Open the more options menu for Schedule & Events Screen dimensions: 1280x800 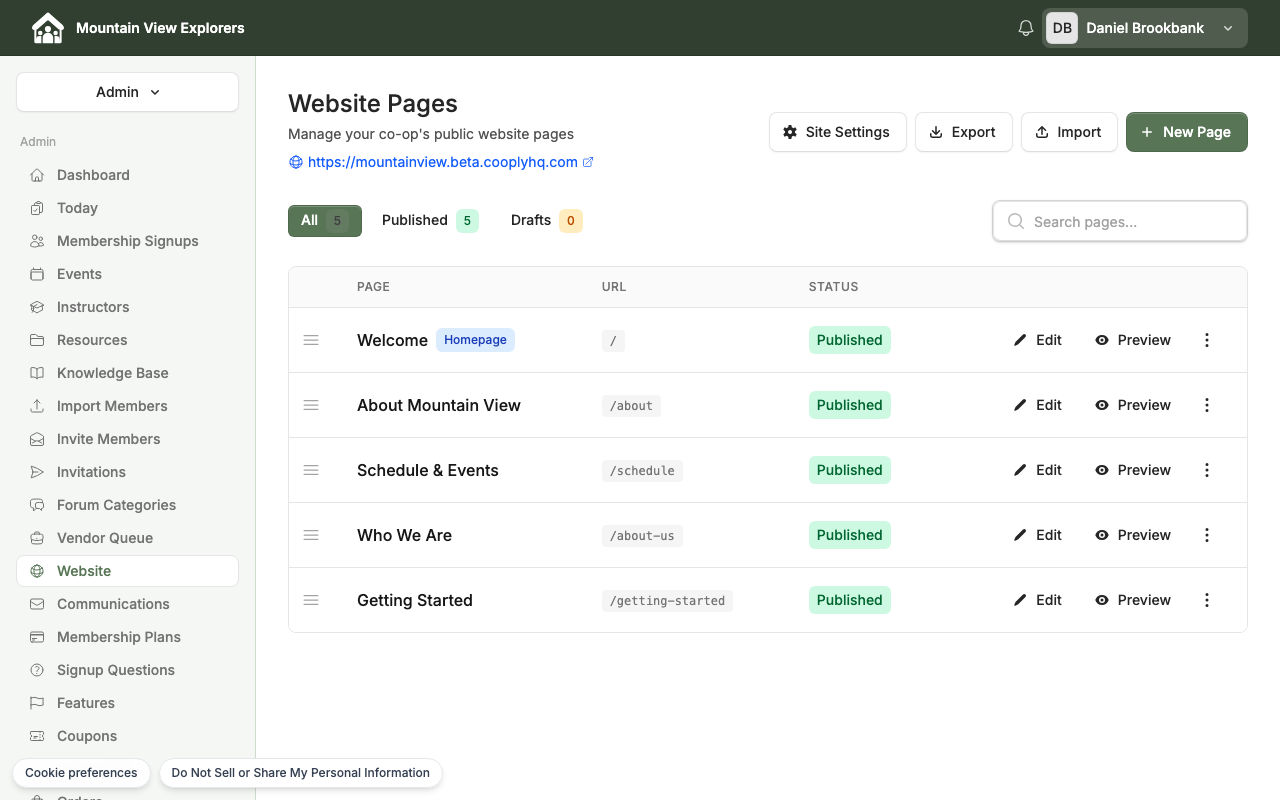(1207, 470)
